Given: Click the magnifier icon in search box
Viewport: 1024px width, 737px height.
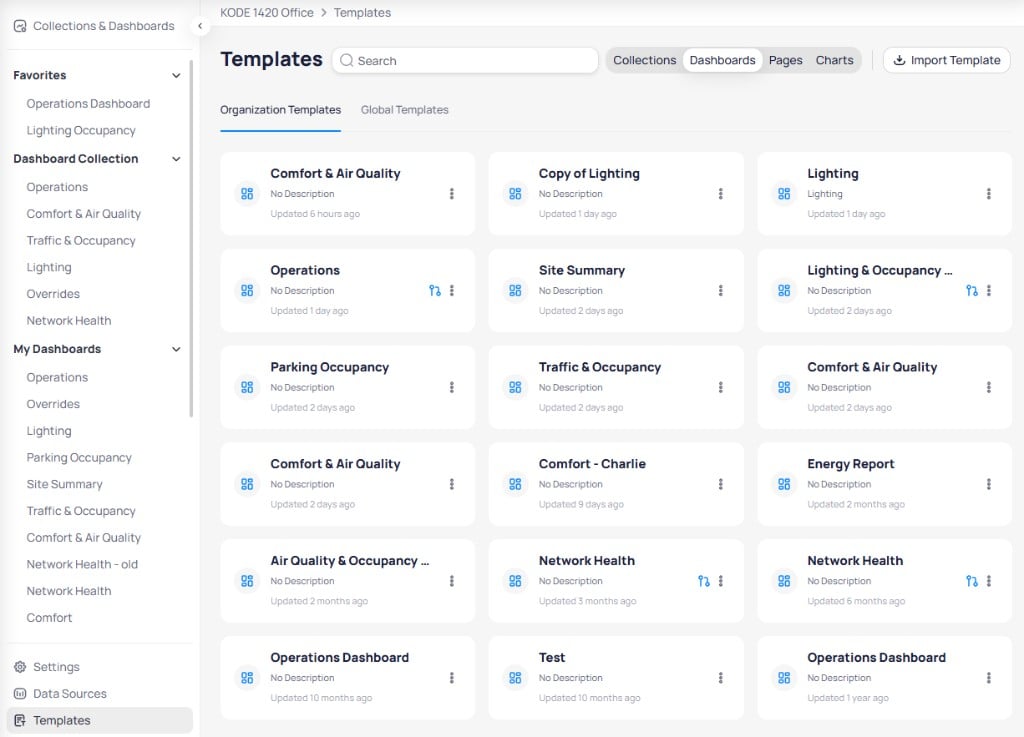Looking at the screenshot, I should tap(347, 60).
